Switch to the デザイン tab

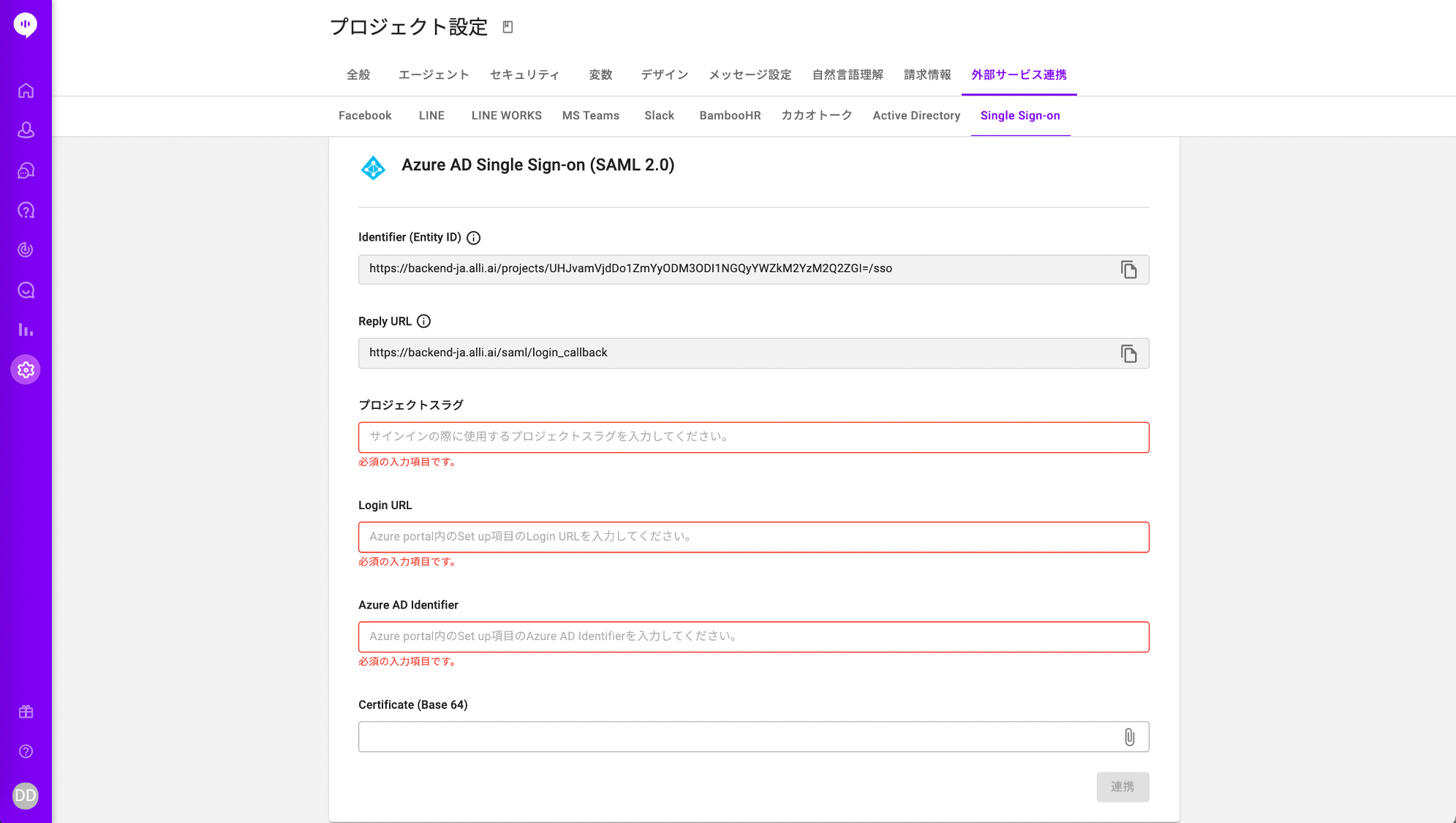tap(664, 75)
